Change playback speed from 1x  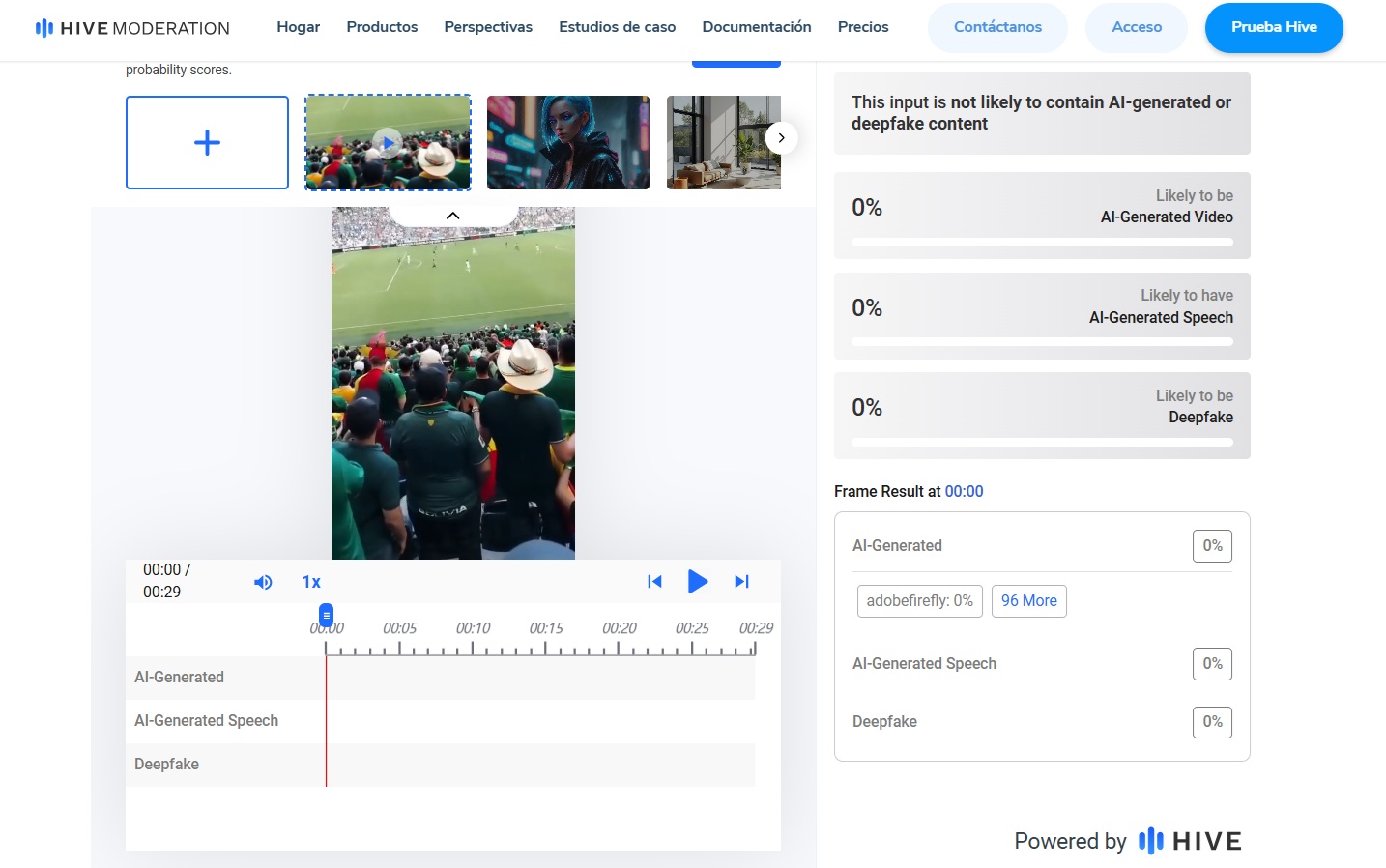pyautogui.click(x=311, y=582)
